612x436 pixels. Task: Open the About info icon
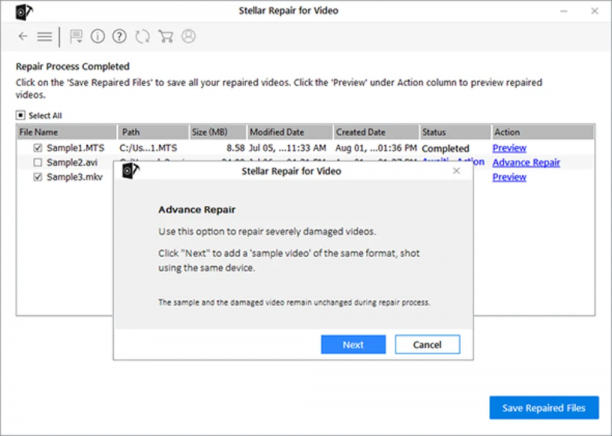[98, 36]
